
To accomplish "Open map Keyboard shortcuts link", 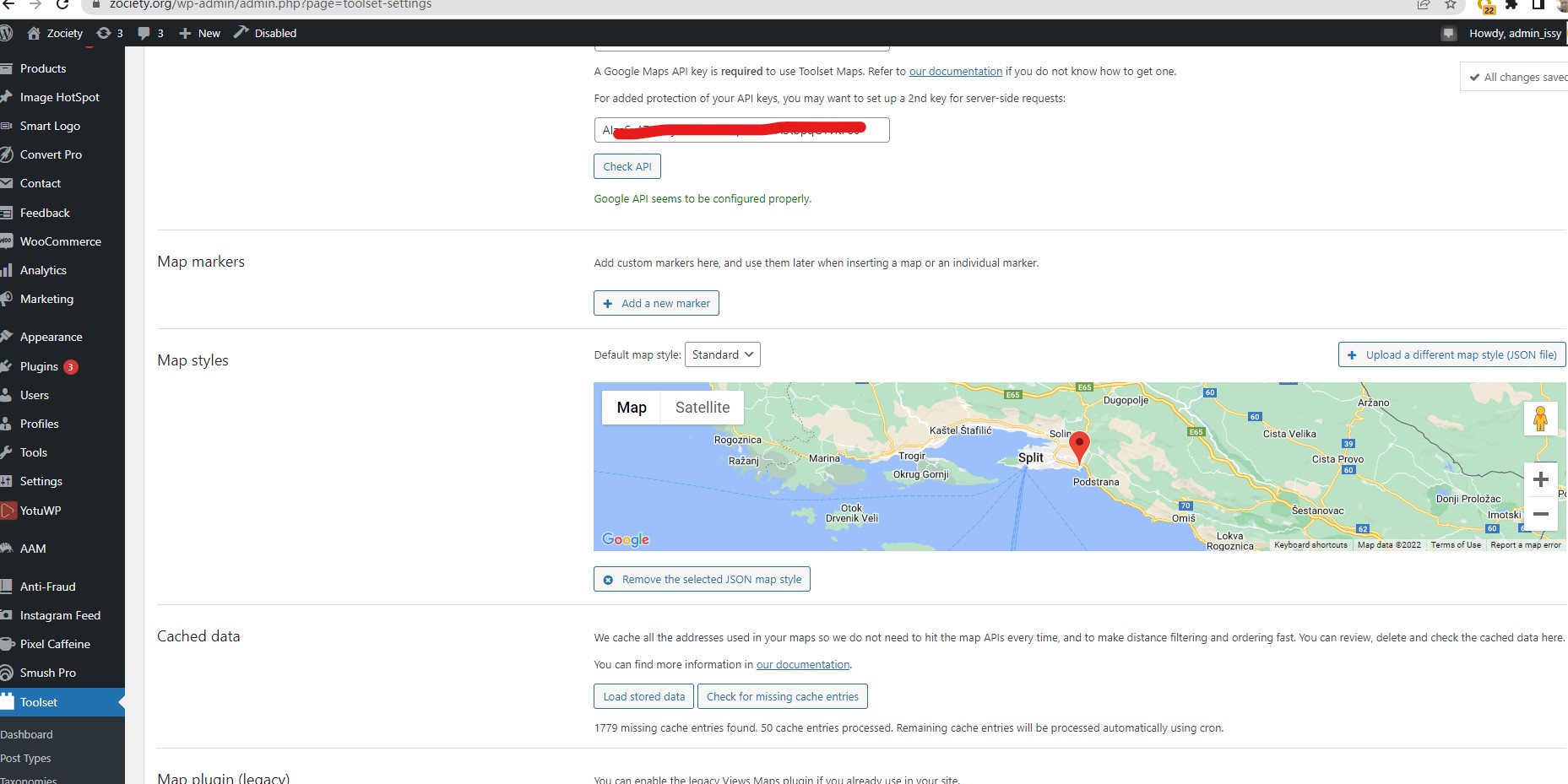I will click(1310, 545).
